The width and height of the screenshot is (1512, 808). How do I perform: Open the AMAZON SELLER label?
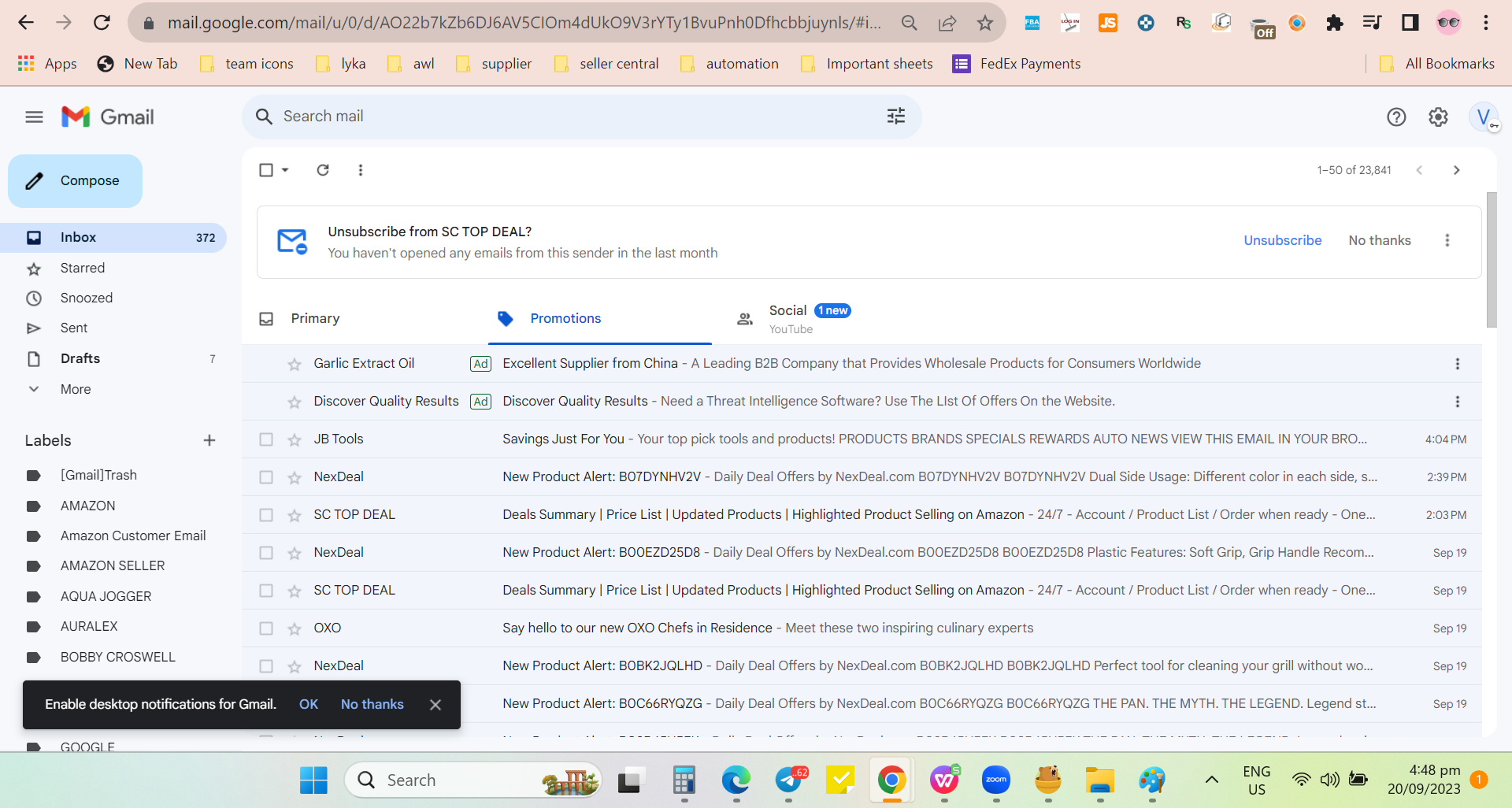(113, 566)
